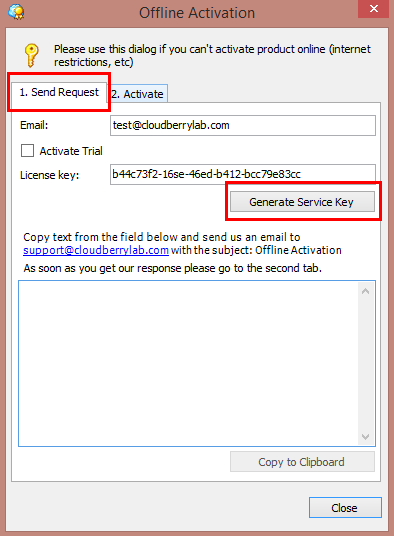This screenshot has width=394, height=536.
Task: Click inside the empty service key text area
Action: tap(188, 363)
